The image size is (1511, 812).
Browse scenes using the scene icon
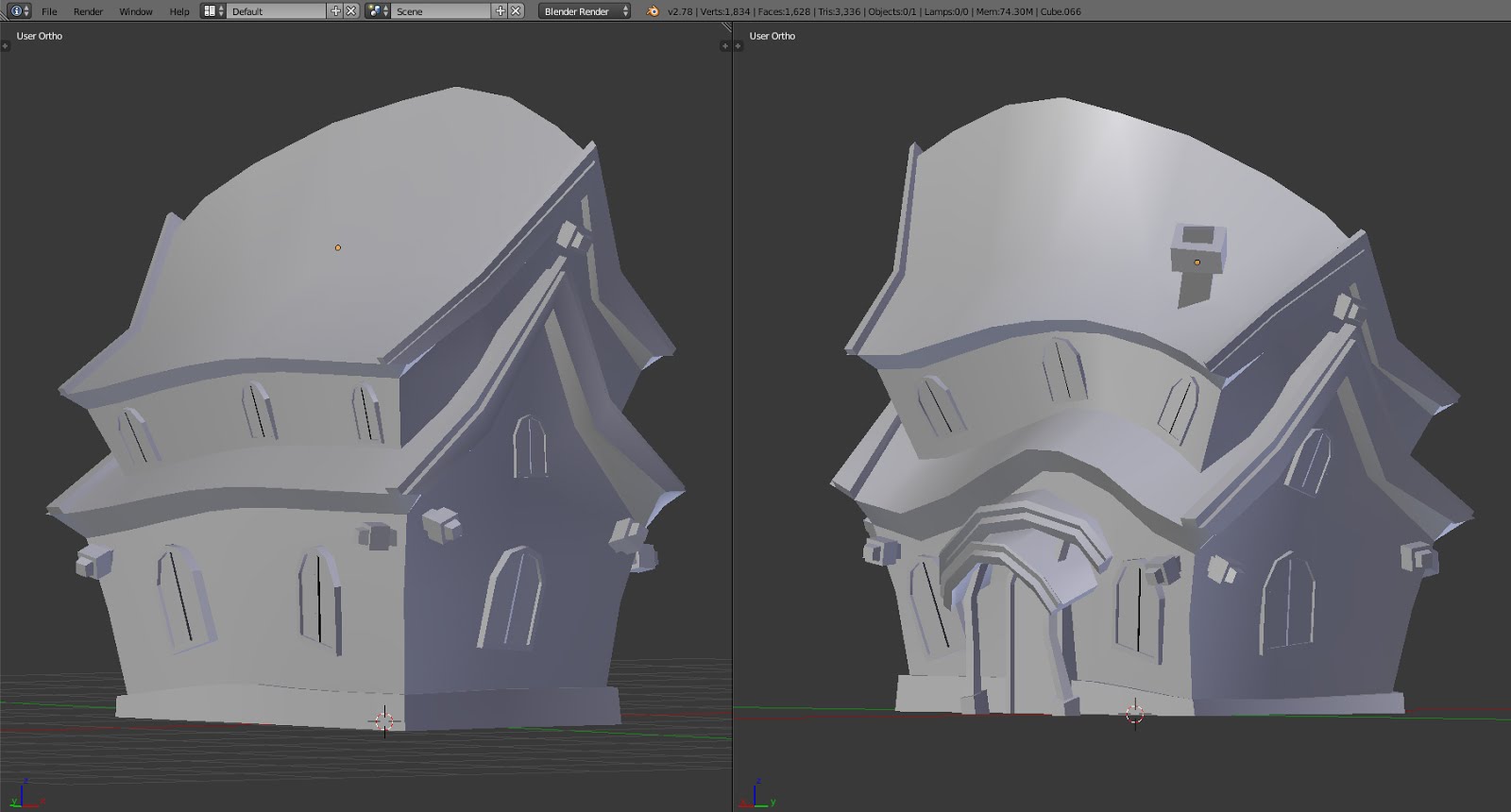click(x=378, y=11)
